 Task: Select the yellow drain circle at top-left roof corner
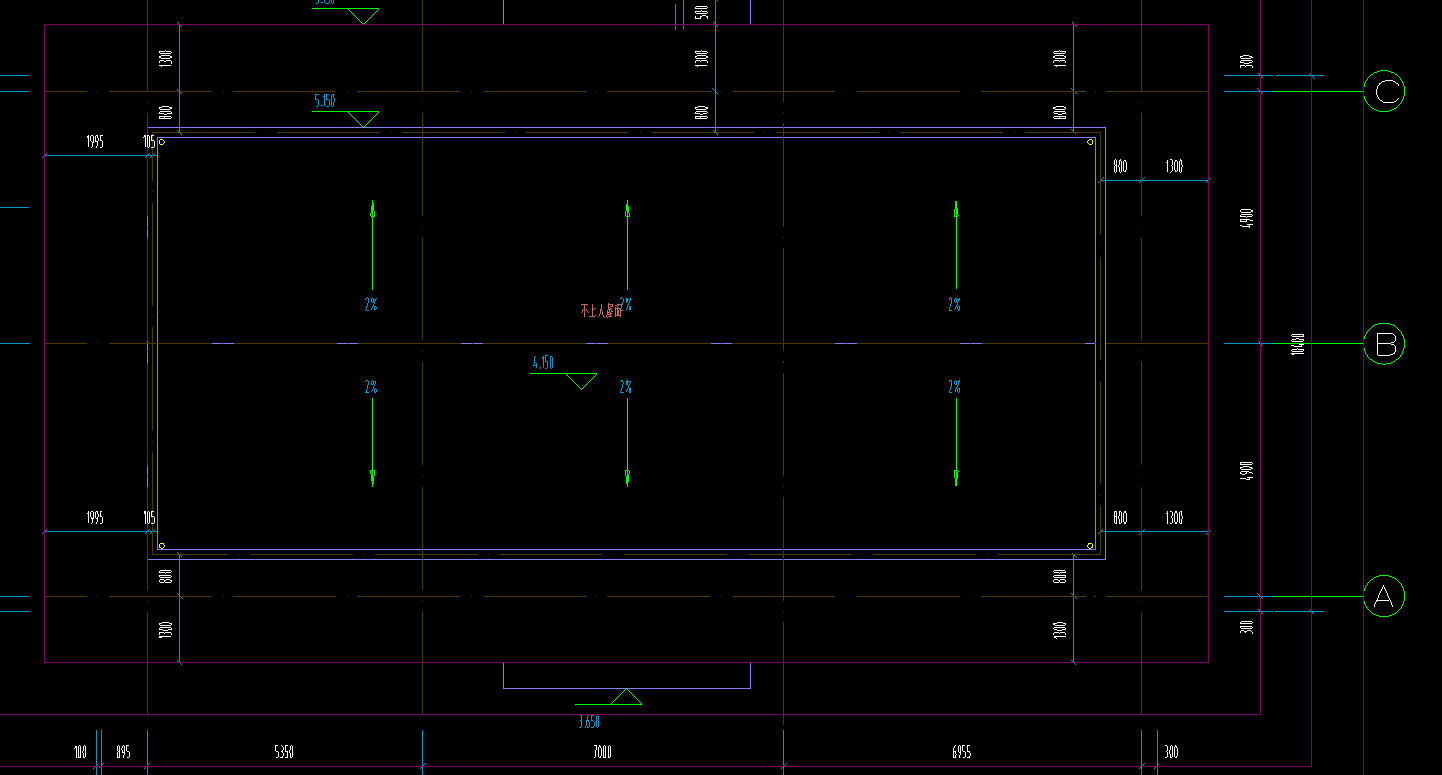[x=162, y=141]
